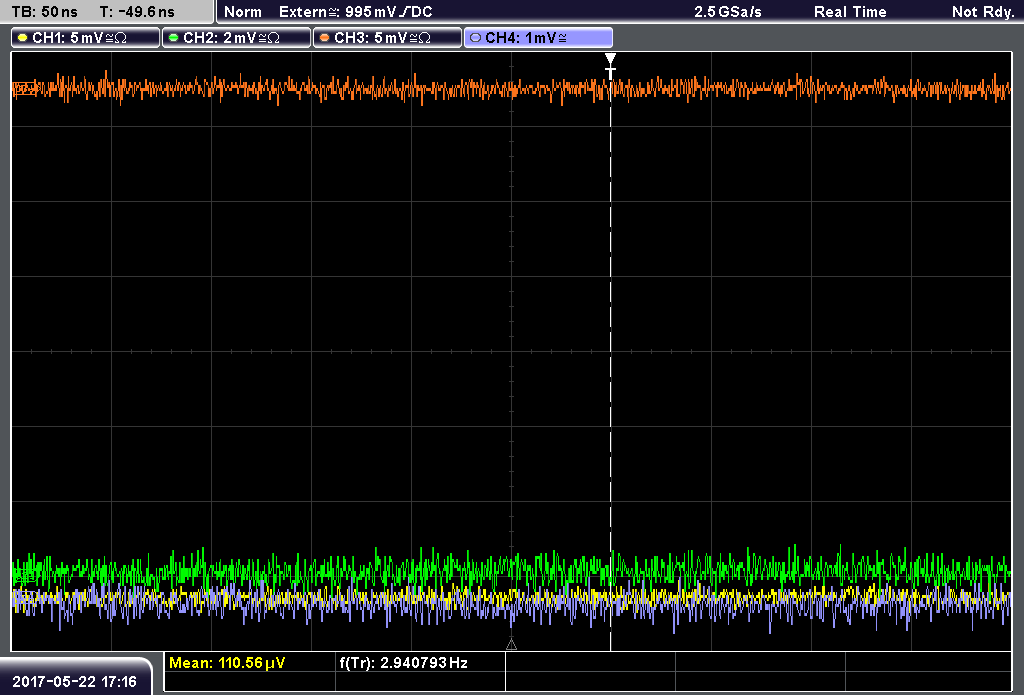
Task: Click the Extern 995 mV DC trigger readout
Action: pyautogui.click(x=356, y=12)
